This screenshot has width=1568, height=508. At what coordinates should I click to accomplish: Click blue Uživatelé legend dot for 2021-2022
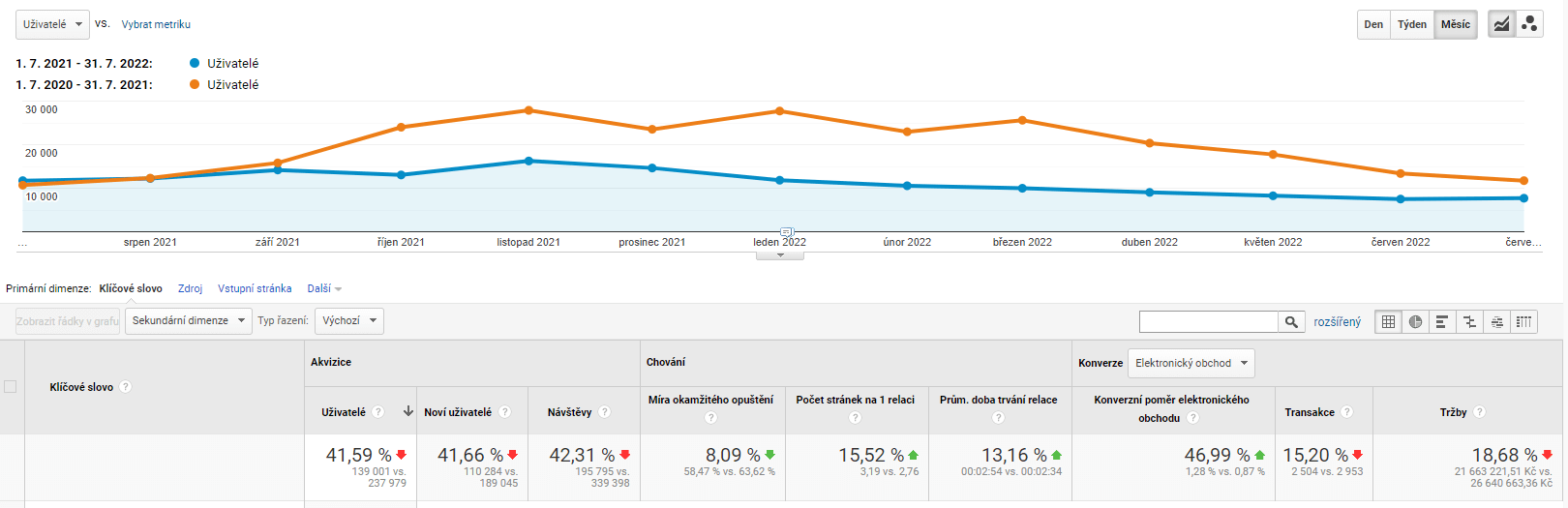pos(195,63)
